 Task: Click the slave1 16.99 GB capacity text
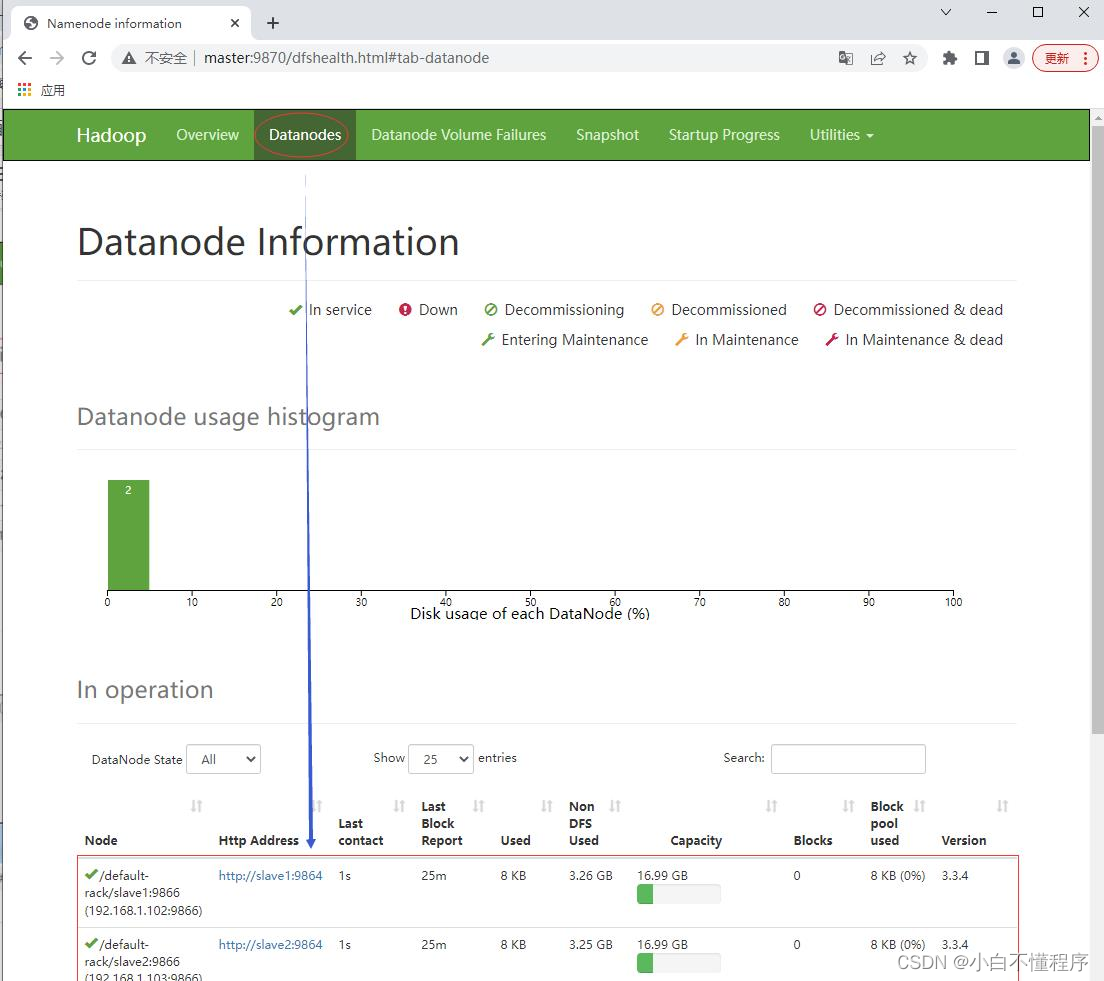663,875
